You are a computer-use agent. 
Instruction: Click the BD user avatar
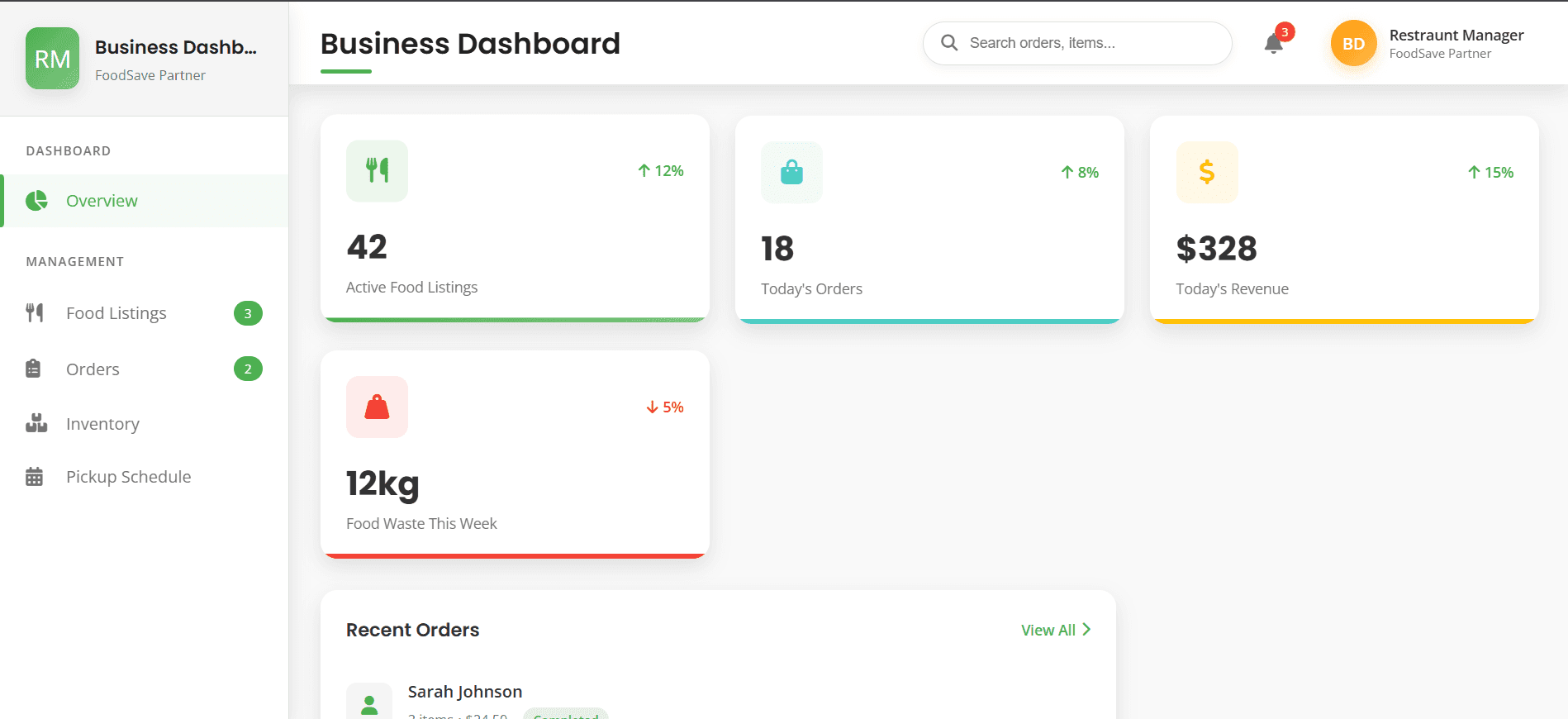1353,44
